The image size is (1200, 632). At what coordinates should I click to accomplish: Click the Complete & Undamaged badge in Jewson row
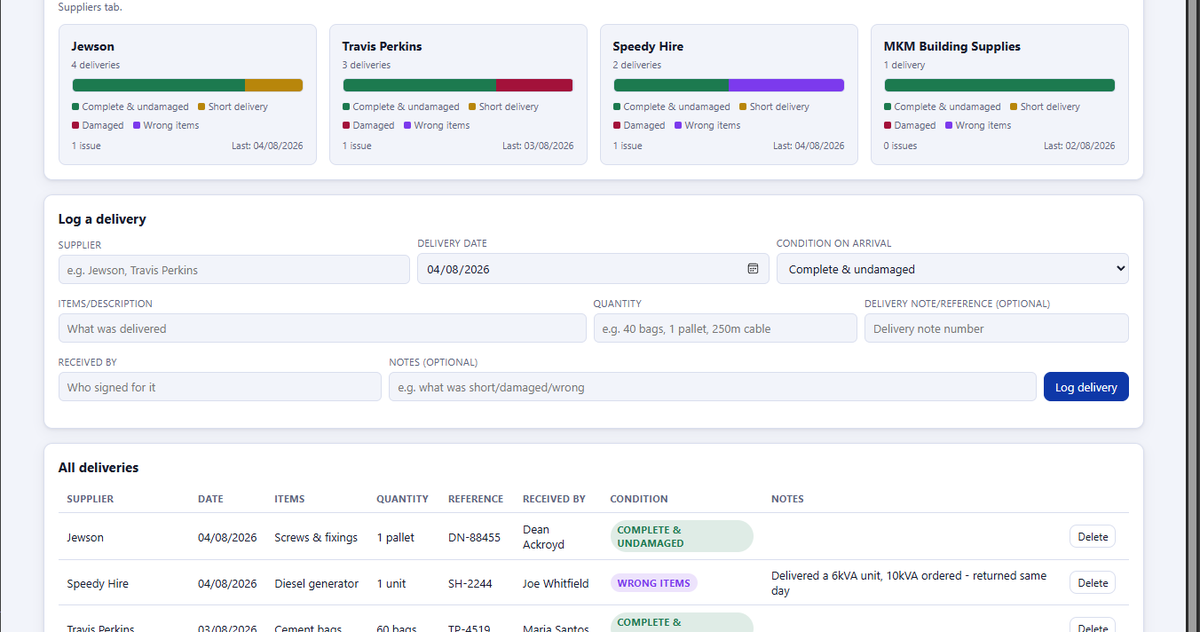pyautogui.click(x=681, y=537)
